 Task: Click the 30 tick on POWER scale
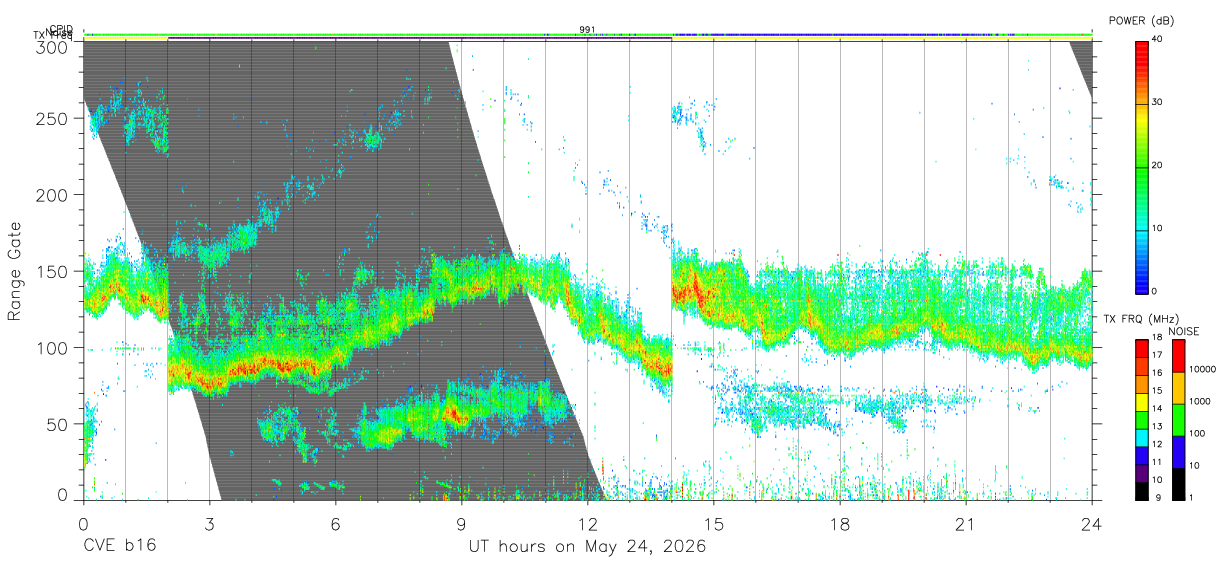pyautogui.click(x=1158, y=103)
